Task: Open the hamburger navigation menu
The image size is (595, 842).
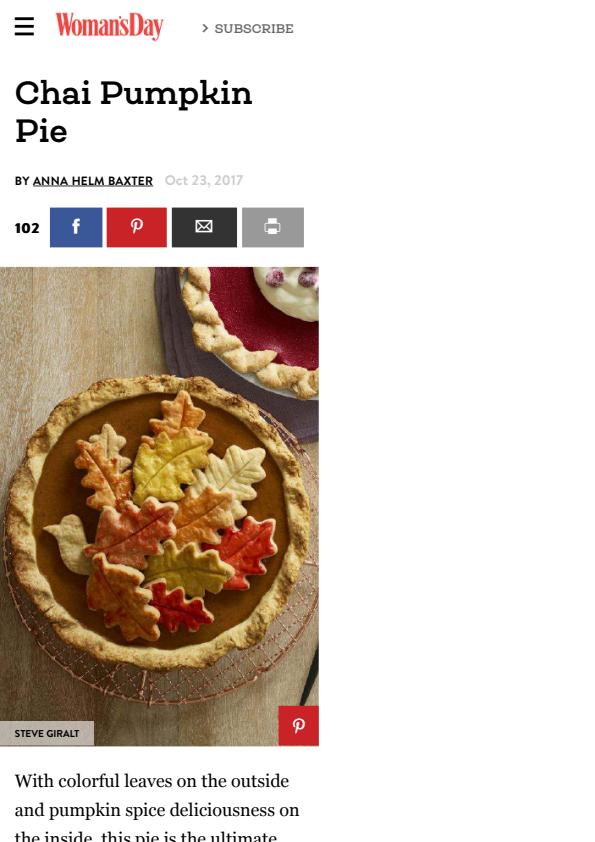Action: 24,26
